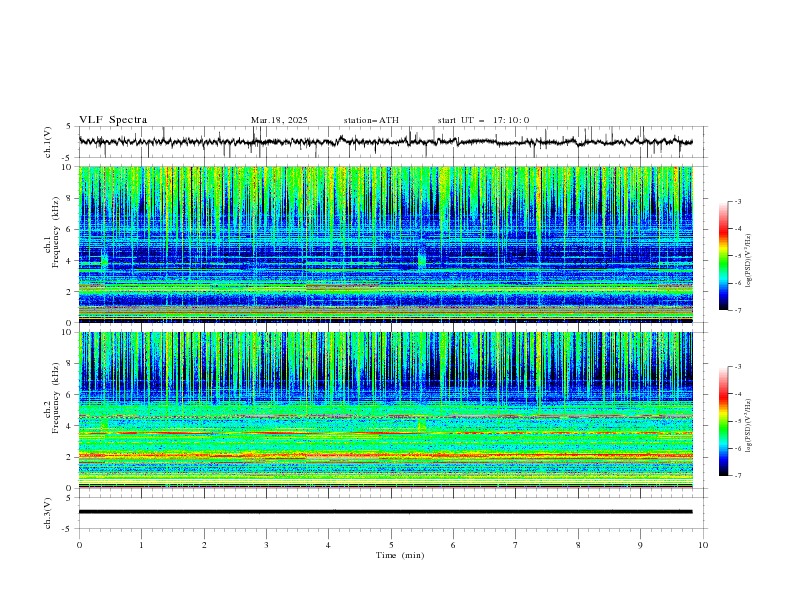Screen dimensions: 792x612
Task: Click time axis tick label "0"
Action: 79,545
